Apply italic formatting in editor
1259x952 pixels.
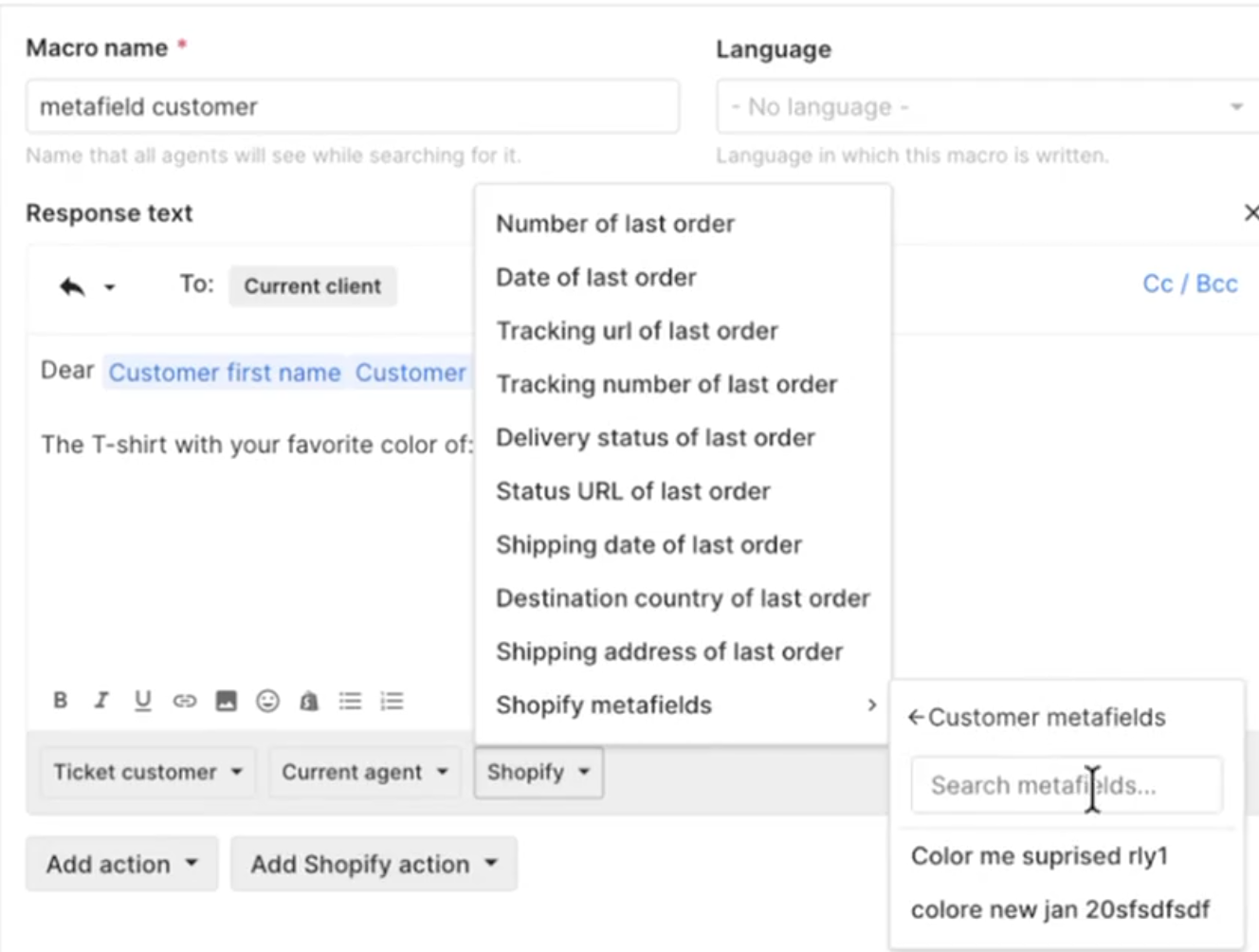101,701
